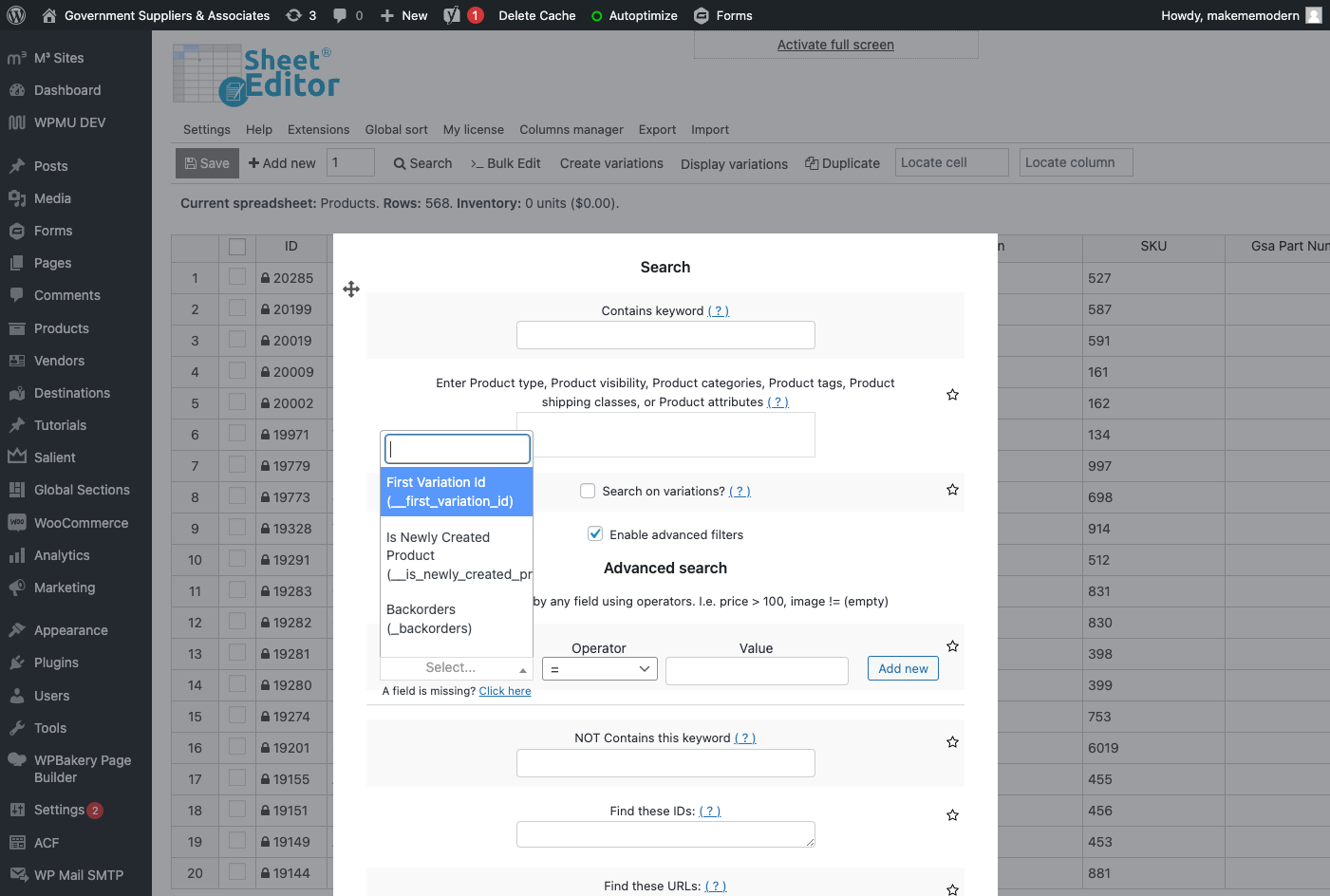The image size is (1330, 896).
Task: Star the Search on variations option
Action: click(x=952, y=490)
